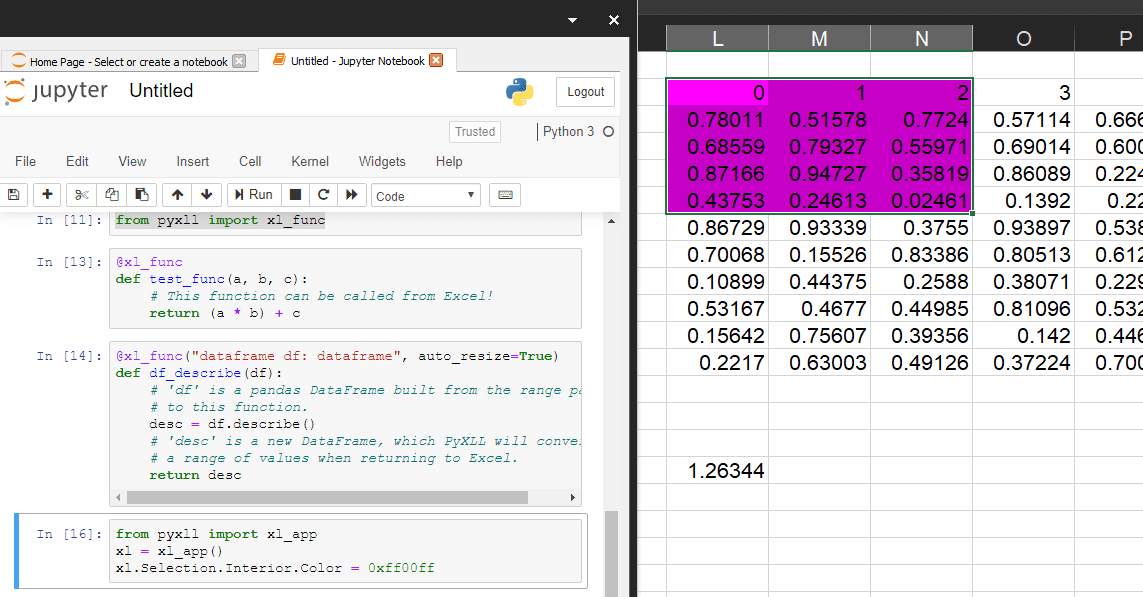This screenshot has height=597, width=1143.
Task: Save the notebook with the save icon
Action: click(x=15, y=194)
